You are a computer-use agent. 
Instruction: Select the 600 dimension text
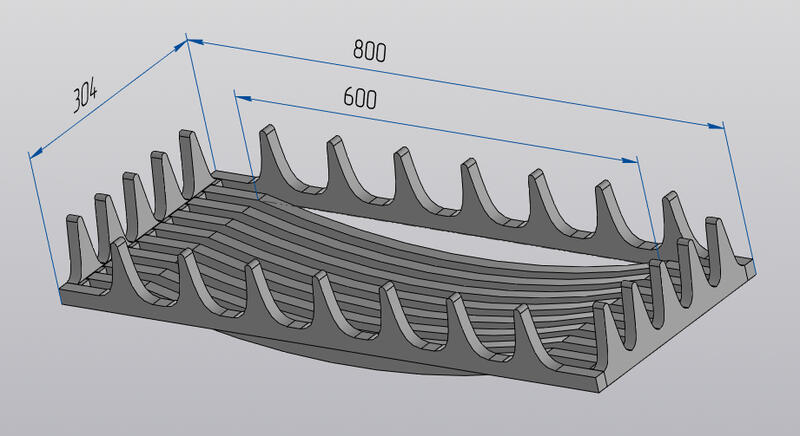tap(359, 98)
